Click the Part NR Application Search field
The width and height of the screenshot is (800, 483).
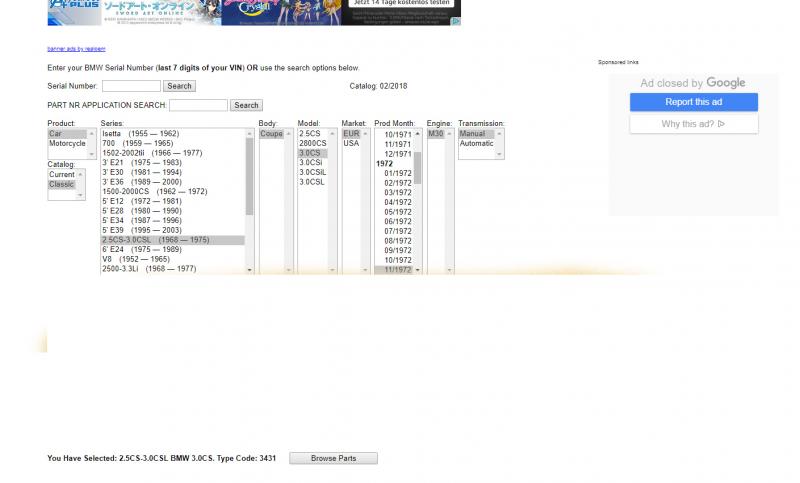point(198,105)
